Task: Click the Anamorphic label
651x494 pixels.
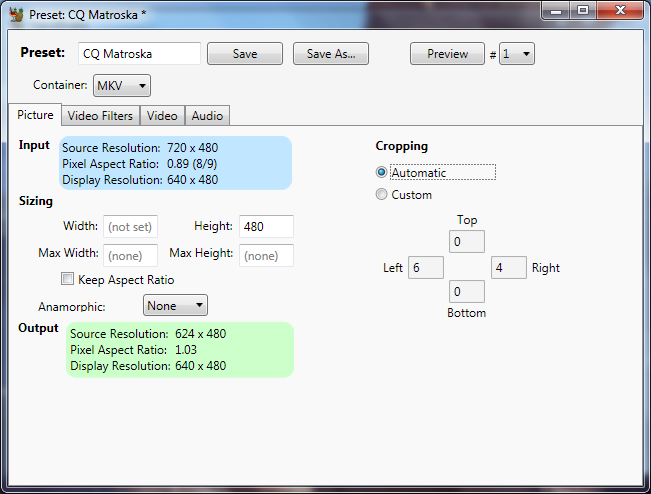Action: [72, 306]
